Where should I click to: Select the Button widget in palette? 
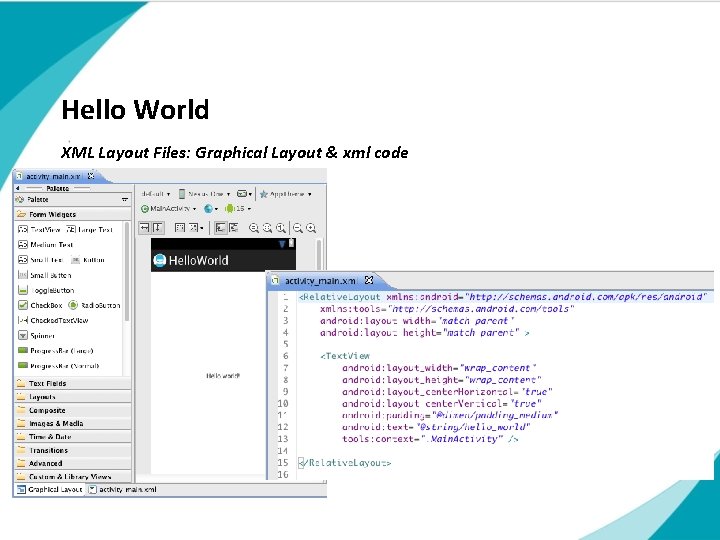pyautogui.click(x=88, y=260)
